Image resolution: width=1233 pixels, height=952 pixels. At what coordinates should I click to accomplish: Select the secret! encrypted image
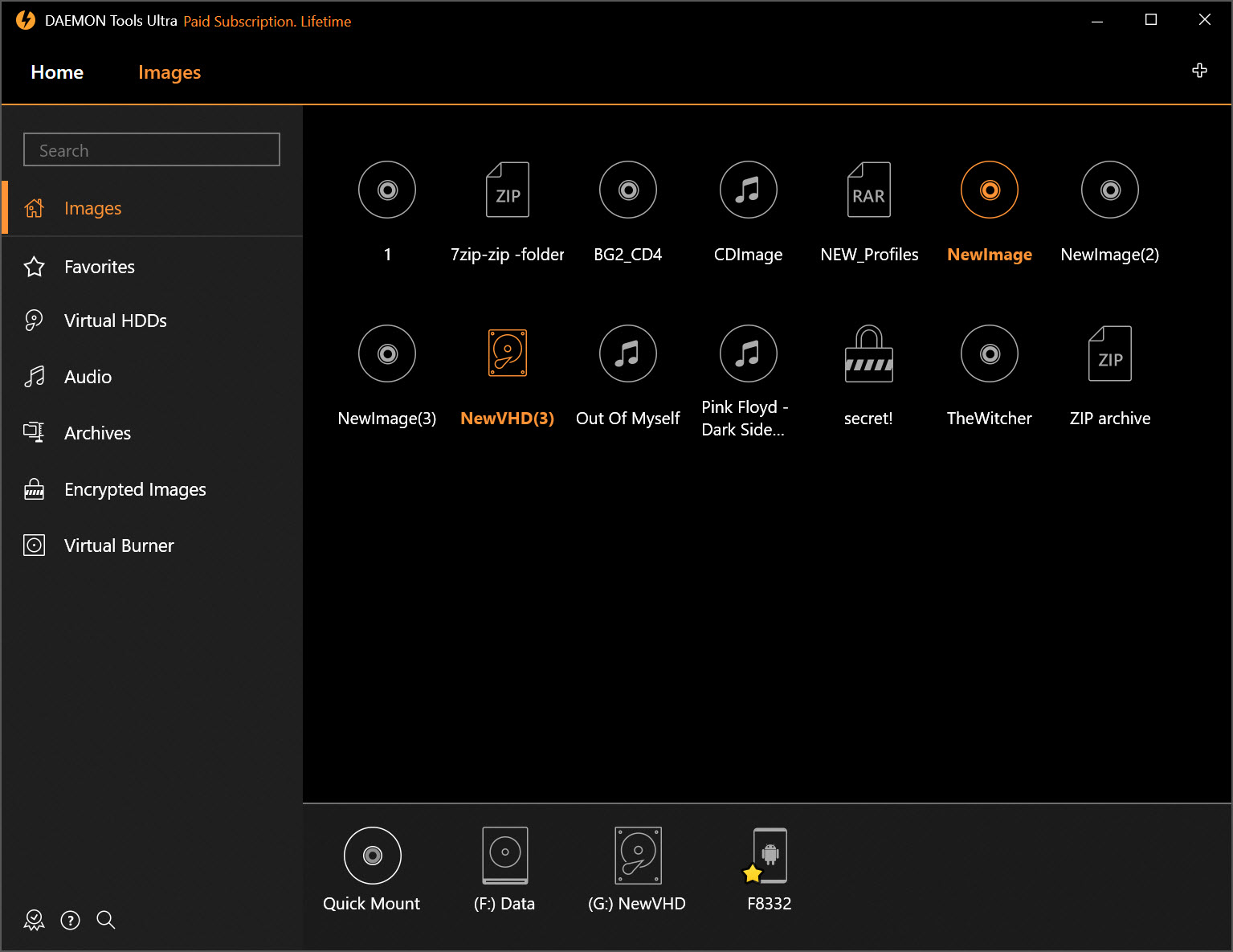coord(868,353)
